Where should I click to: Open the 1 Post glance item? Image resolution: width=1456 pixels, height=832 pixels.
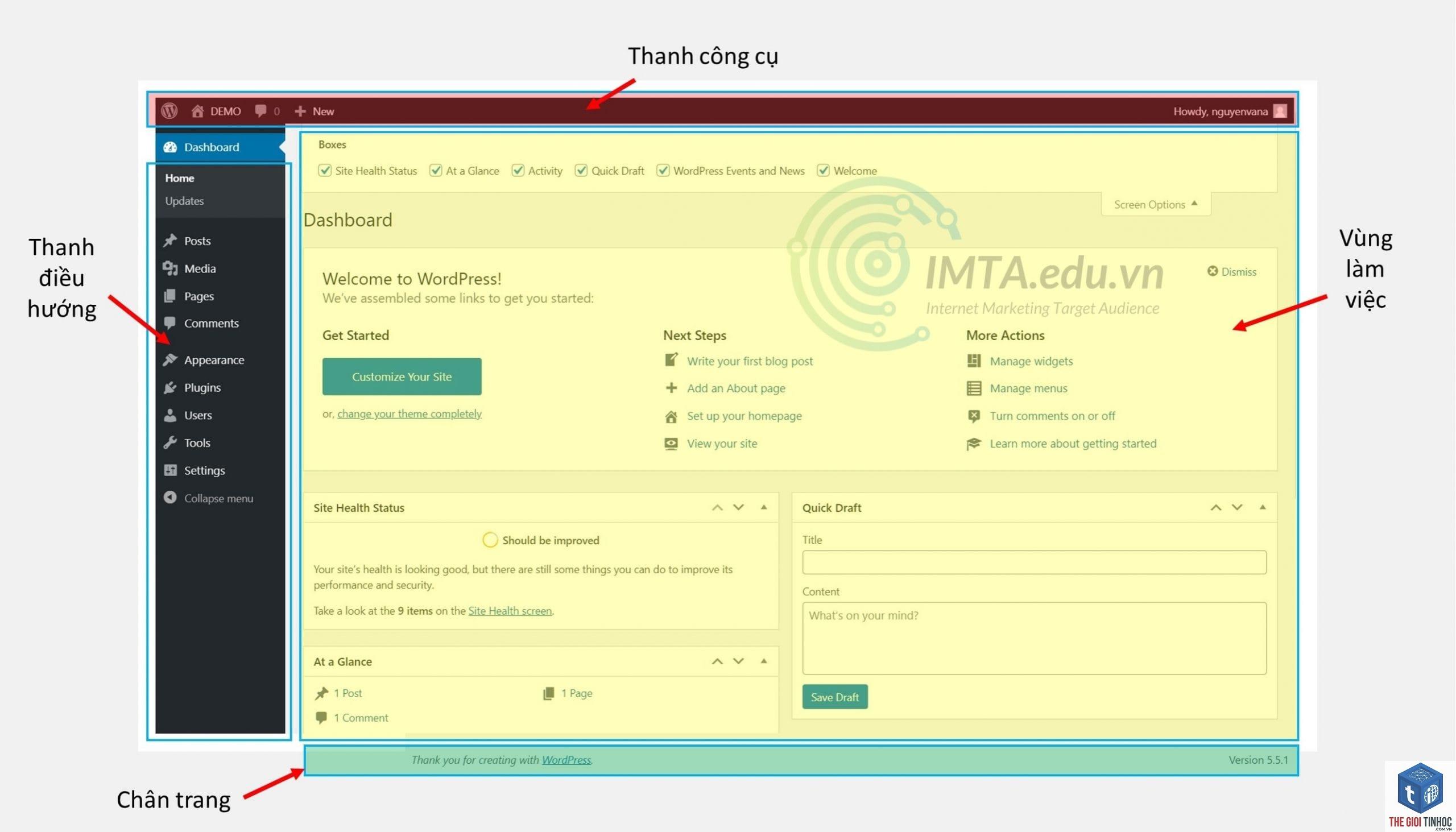pos(348,693)
